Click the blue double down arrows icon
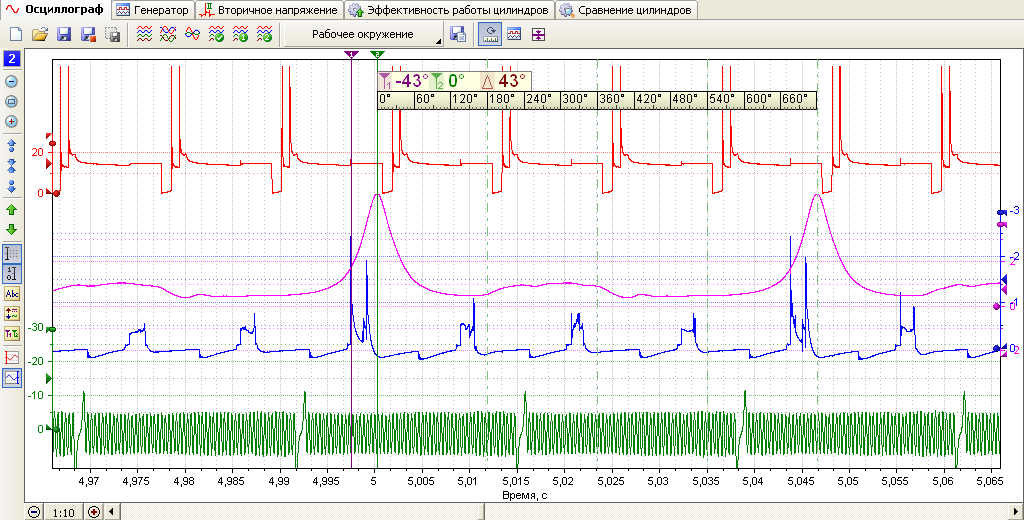 click(x=11, y=186)
